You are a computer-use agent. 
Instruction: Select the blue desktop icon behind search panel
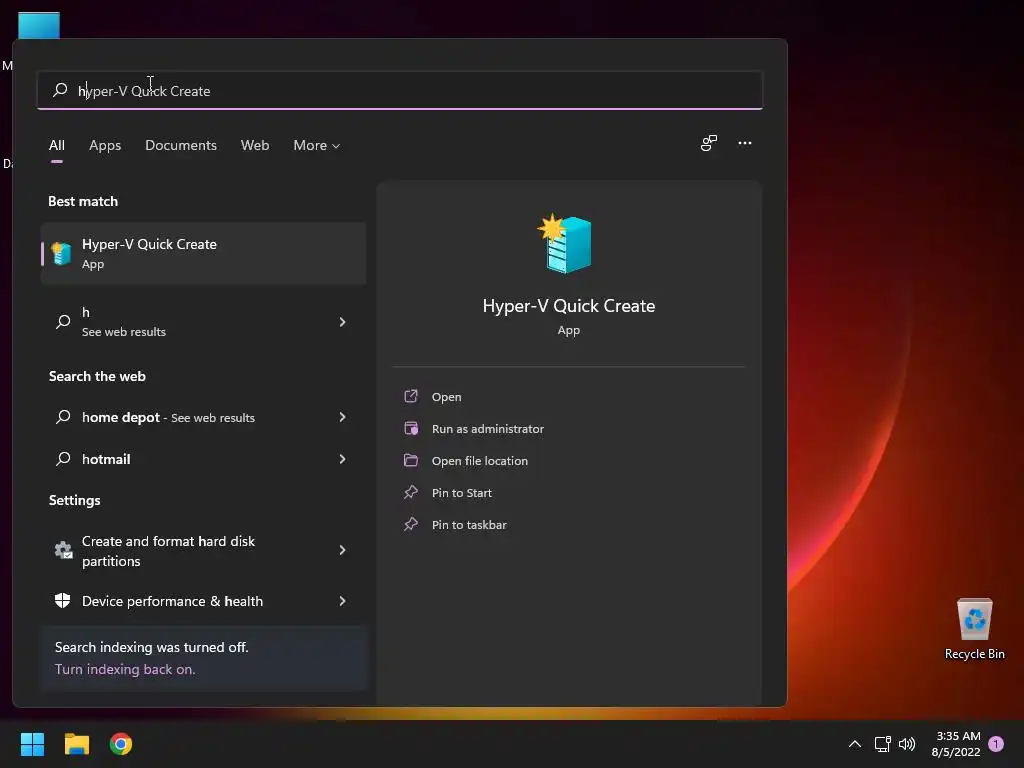pos(39,25)
